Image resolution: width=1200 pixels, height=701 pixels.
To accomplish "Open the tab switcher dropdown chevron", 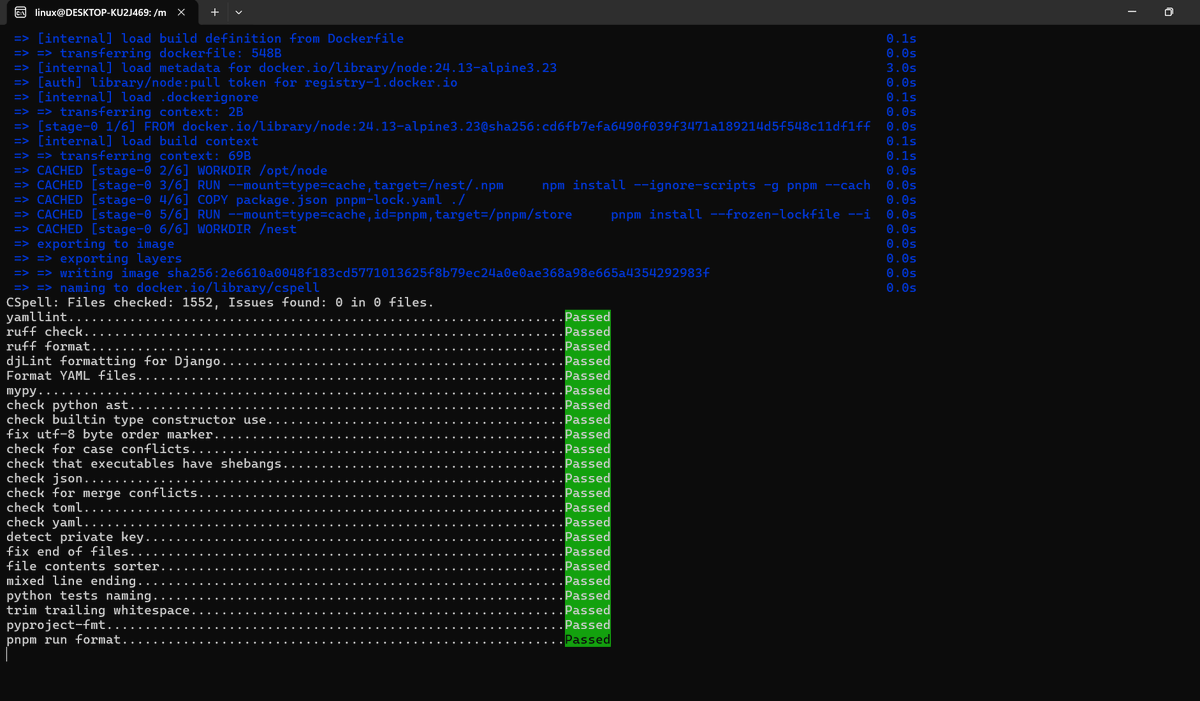I will coord(239,13).
